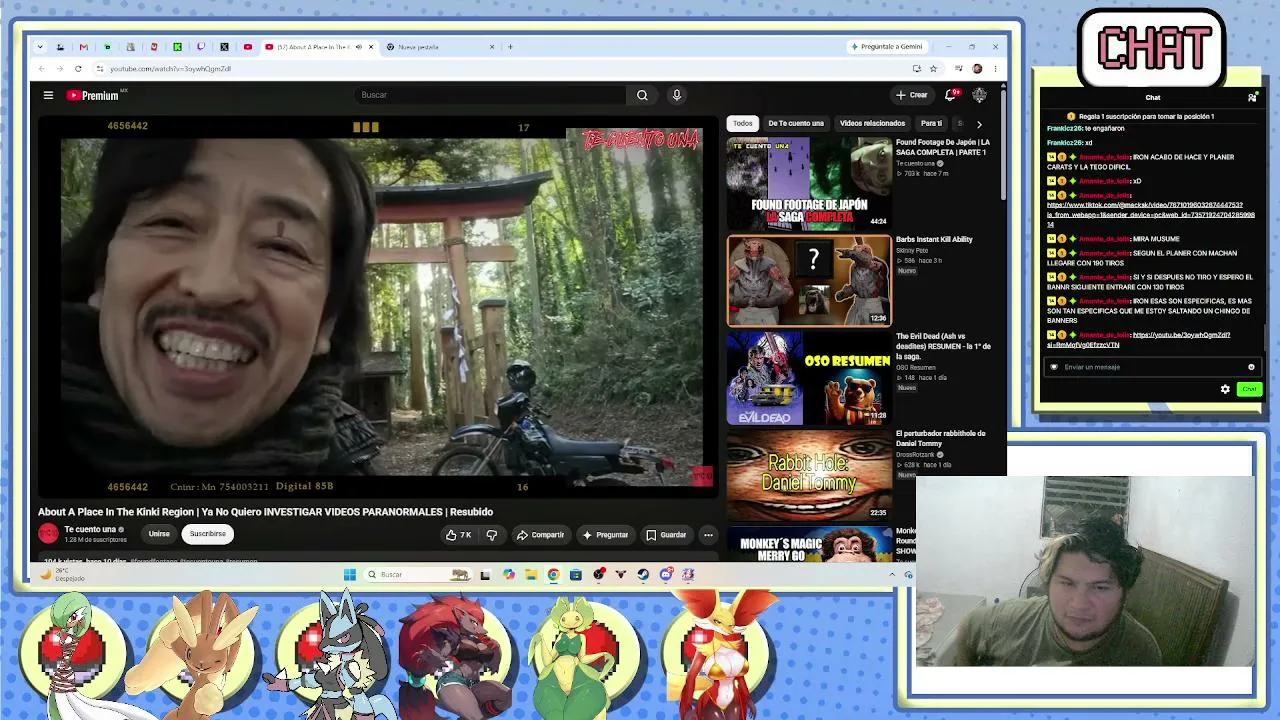
Task: Click the Crear button
Action: click(911, 95)
